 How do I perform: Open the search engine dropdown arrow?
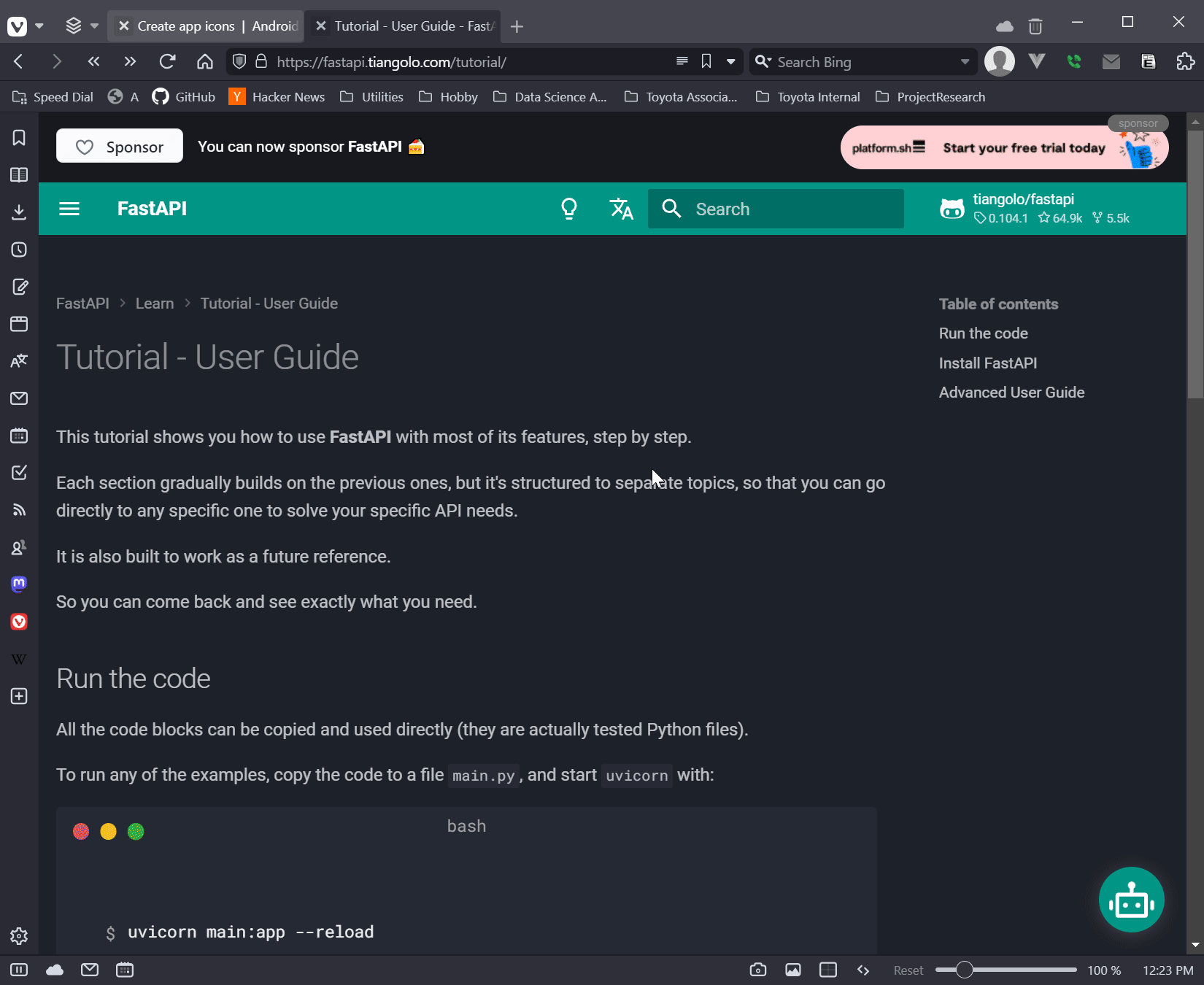coord(965,62)
